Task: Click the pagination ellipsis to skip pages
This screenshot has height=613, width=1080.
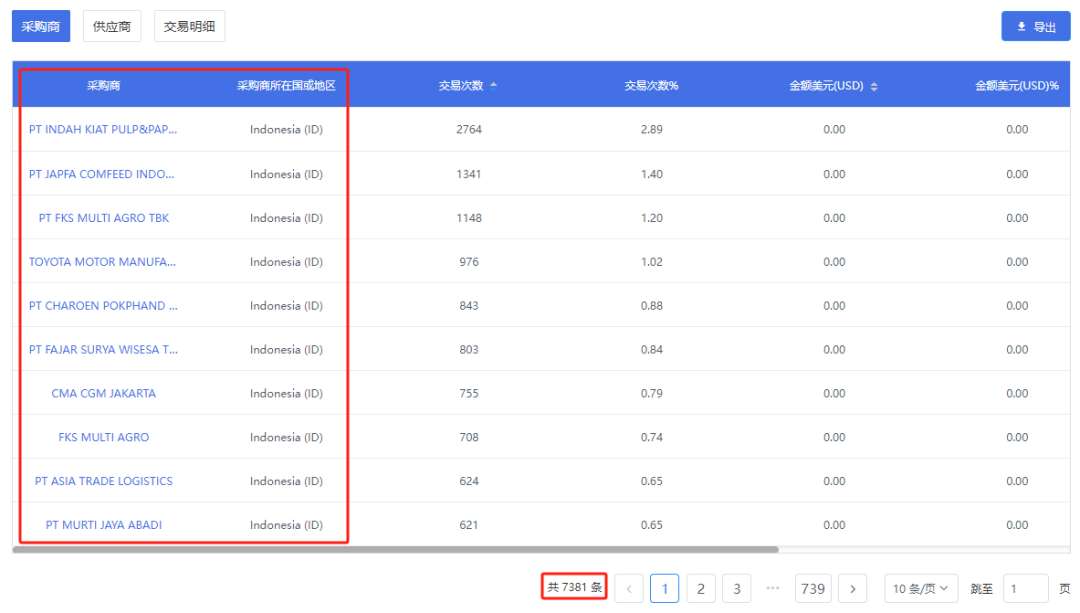Action: tap(773, 588)
